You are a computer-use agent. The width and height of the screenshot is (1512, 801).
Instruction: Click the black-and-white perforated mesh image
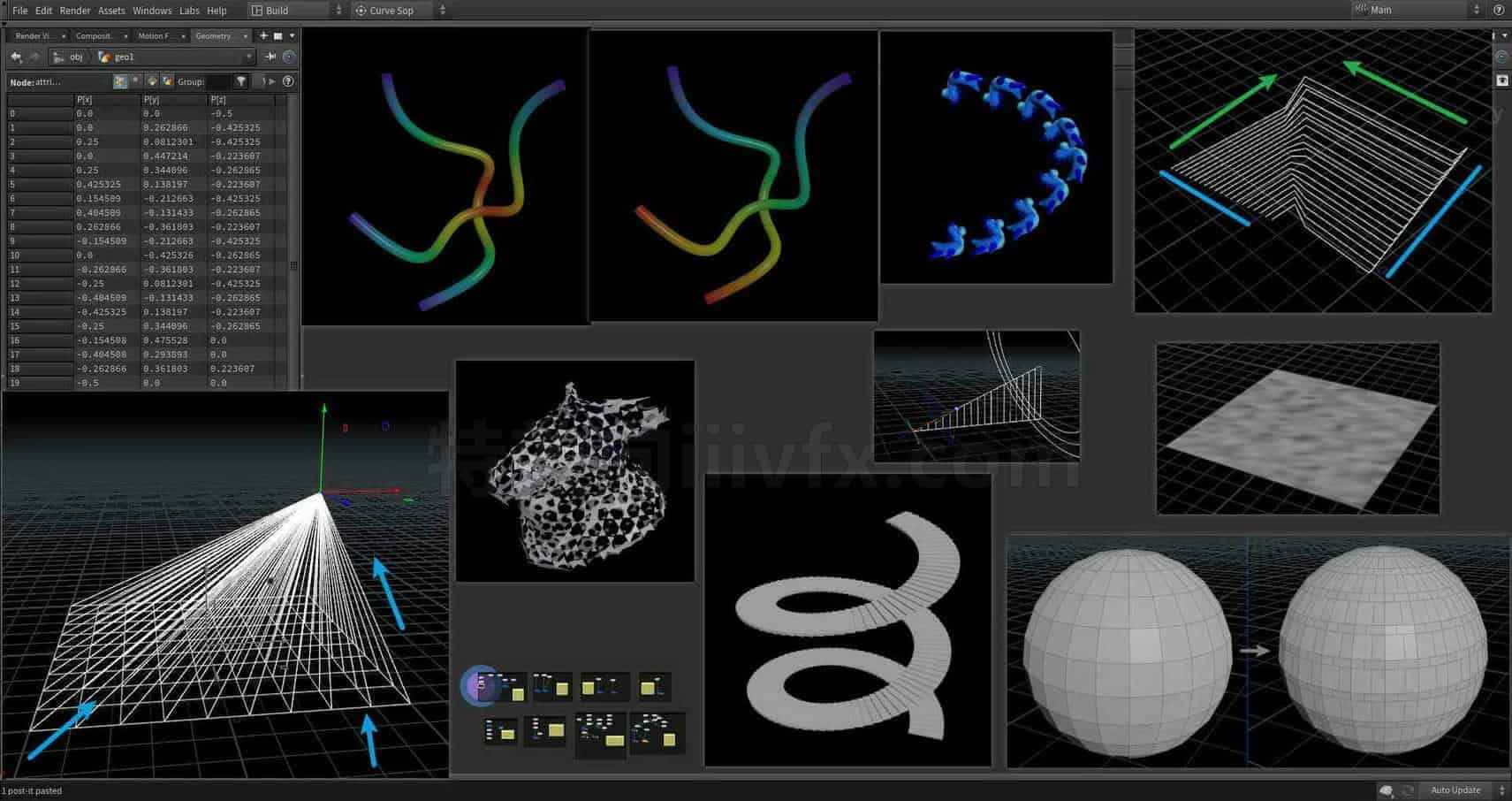point(574,470)
